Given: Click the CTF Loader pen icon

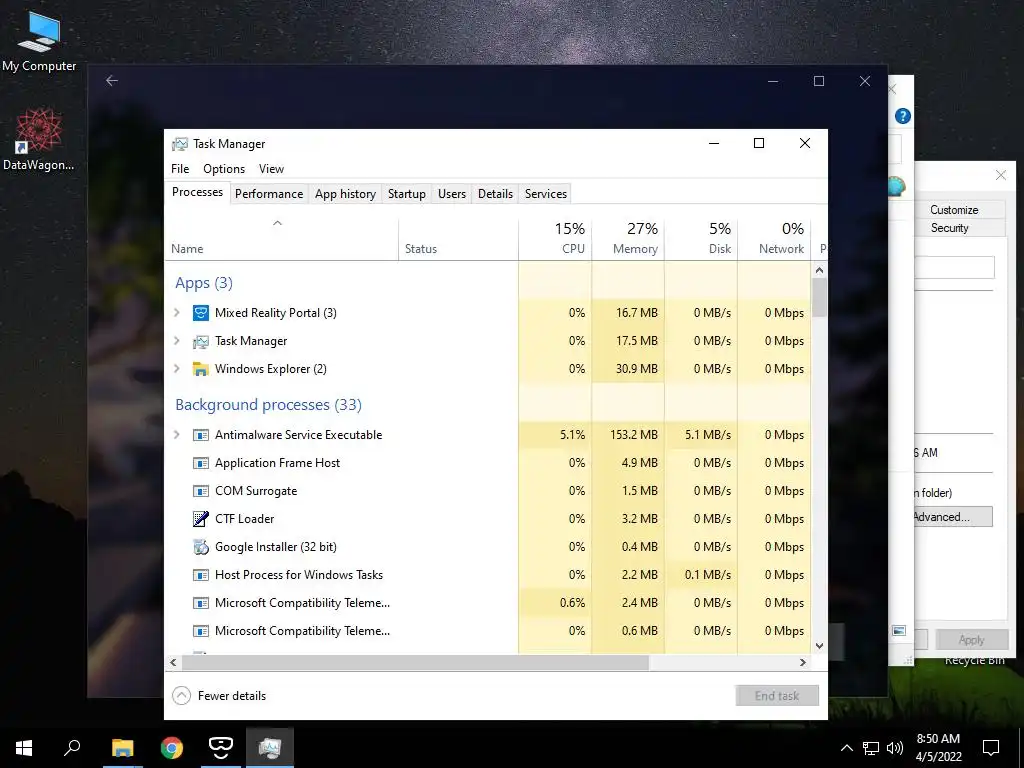Looking at the screenshot, I should tap(200, 519).
